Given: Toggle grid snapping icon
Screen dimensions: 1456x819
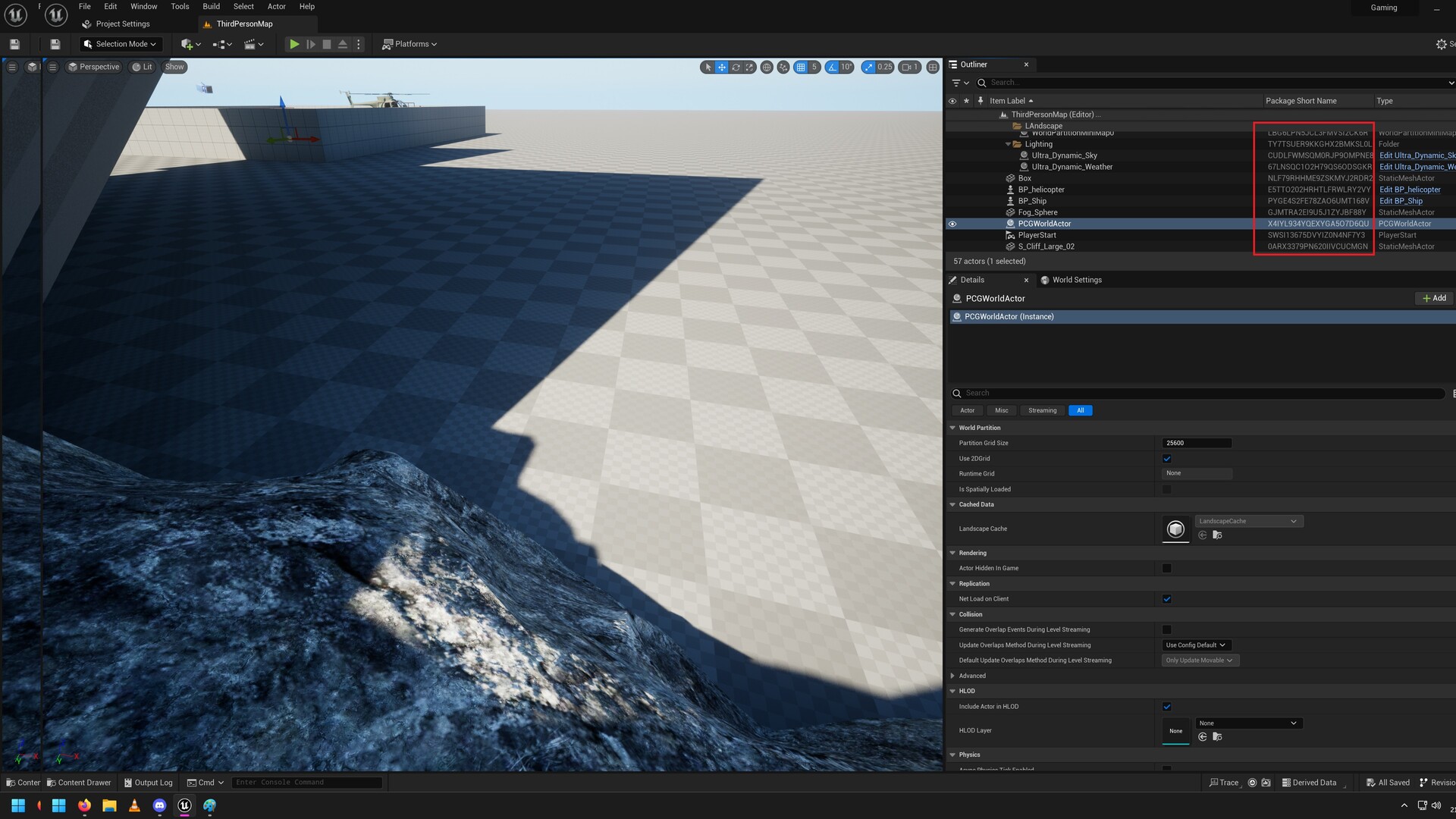Looking at the screenshot, I should coord(801,67).
